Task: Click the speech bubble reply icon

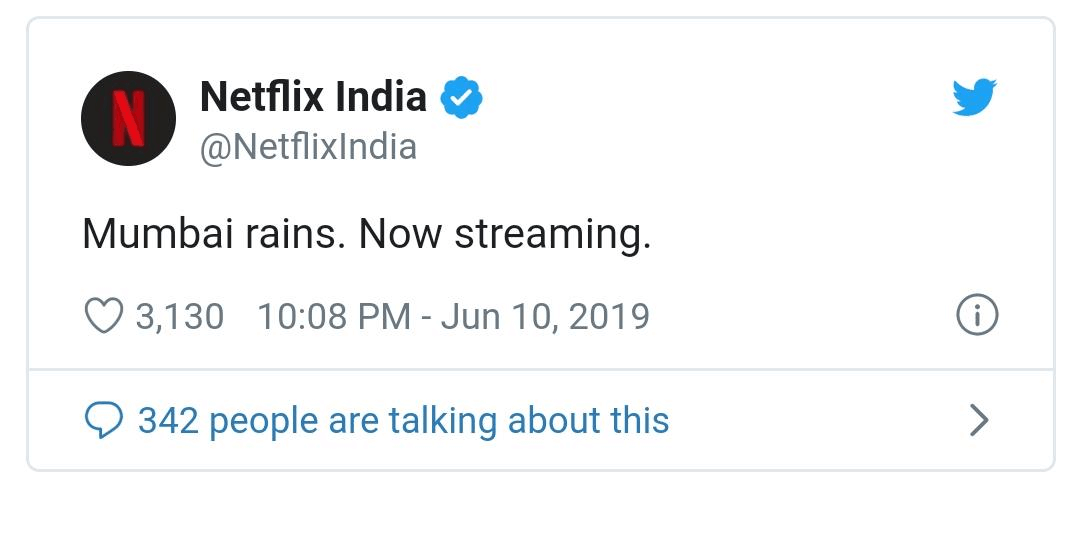Action: 104,420
